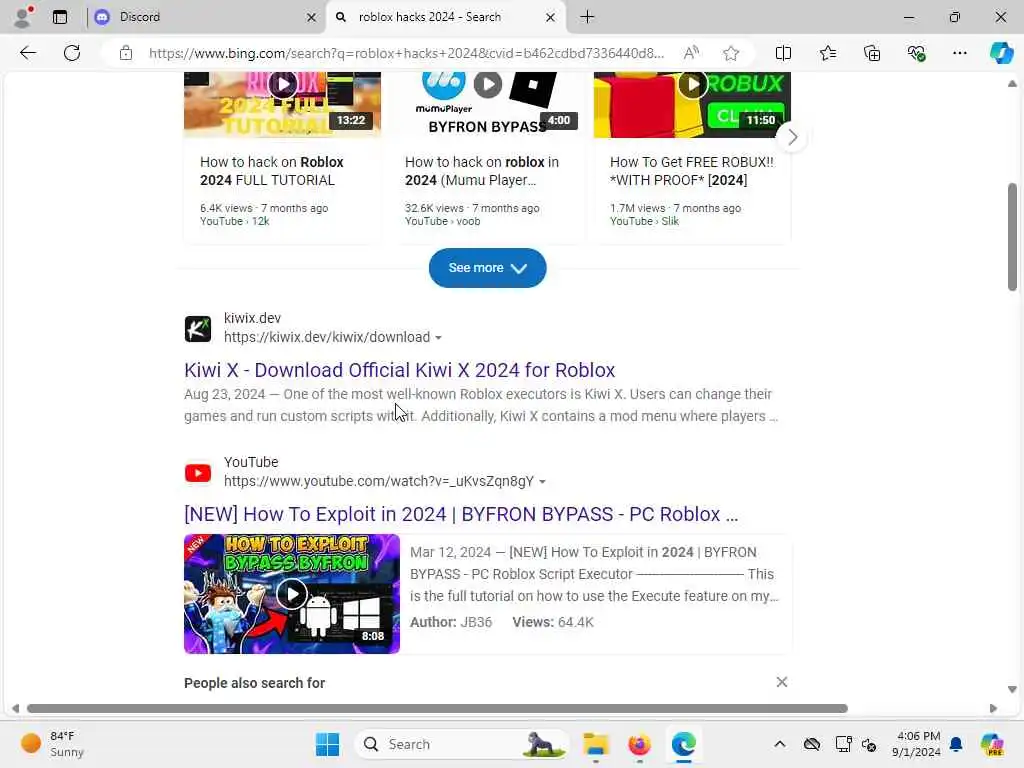1024x768 pixels.
Task: Expand the youtube.com URL dropdown arrow
Action: pos(542,482)
